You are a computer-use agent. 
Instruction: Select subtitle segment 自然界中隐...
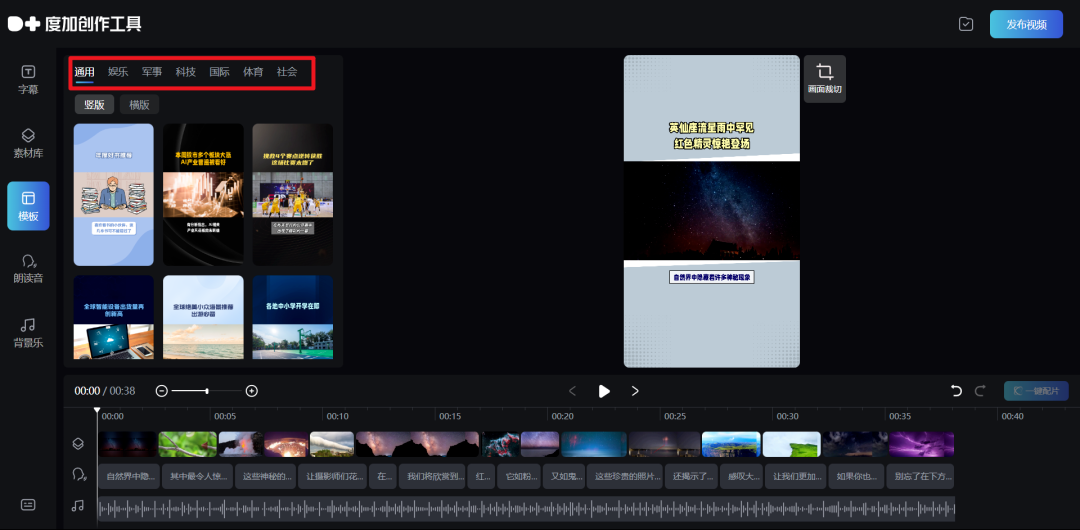click(x=129, y=476)
